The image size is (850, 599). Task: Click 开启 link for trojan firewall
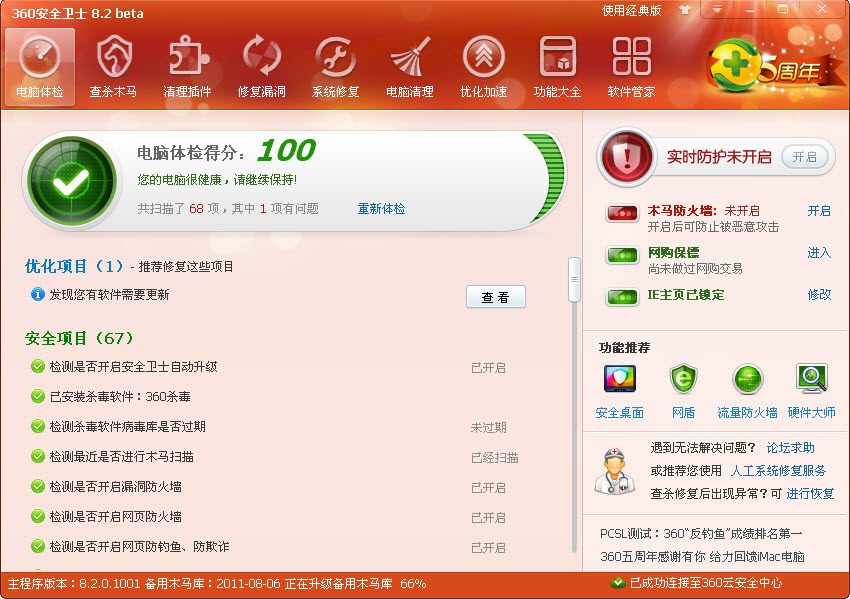819,211
